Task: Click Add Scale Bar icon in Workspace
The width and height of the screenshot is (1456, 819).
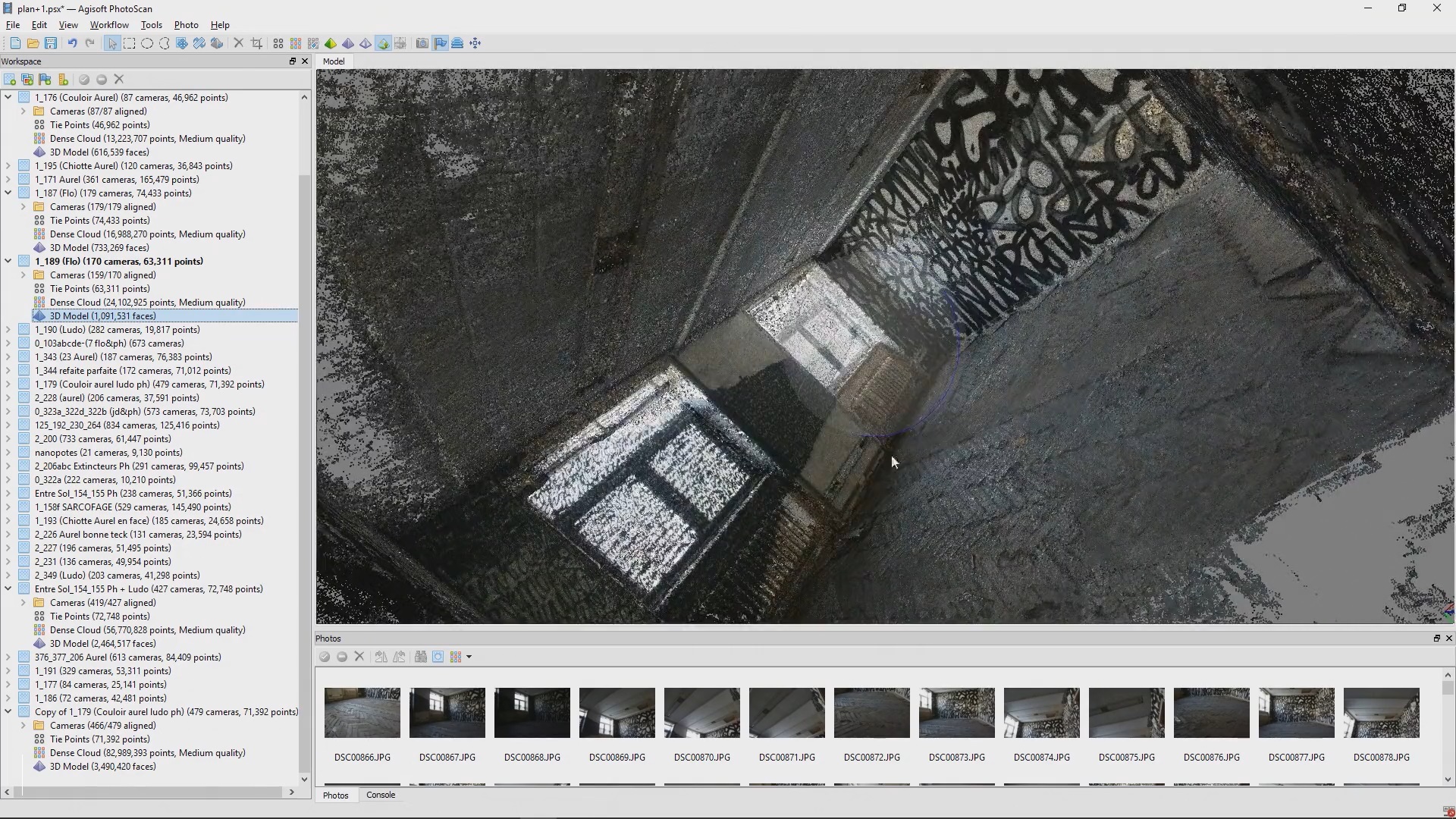Action: coord(63,80)
